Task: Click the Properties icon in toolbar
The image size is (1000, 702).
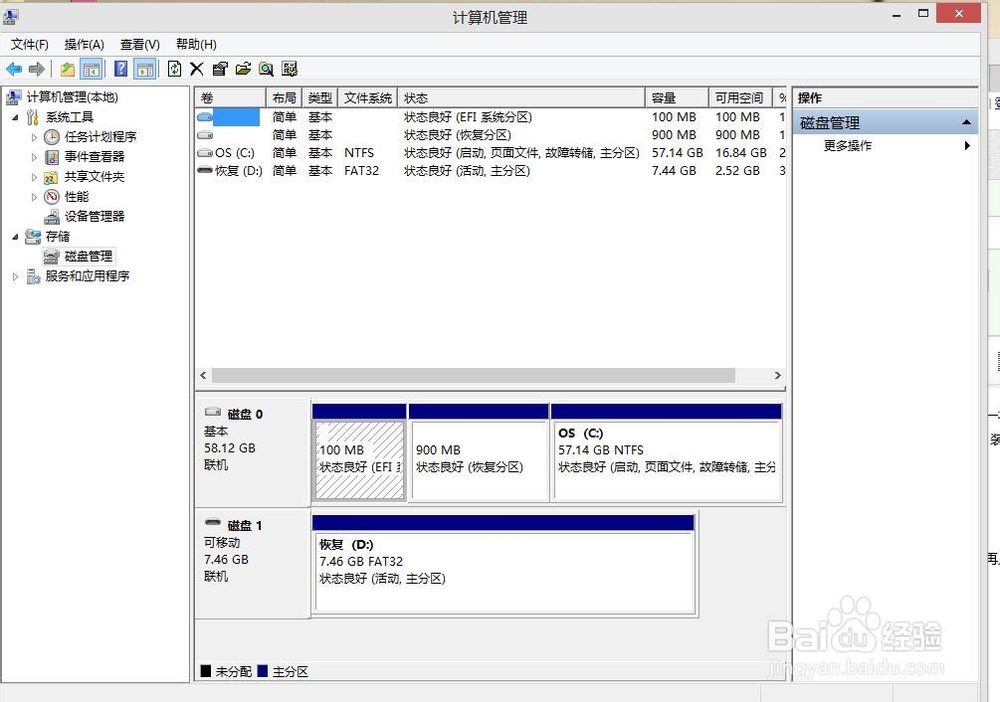Action: (x=220, y=69)
